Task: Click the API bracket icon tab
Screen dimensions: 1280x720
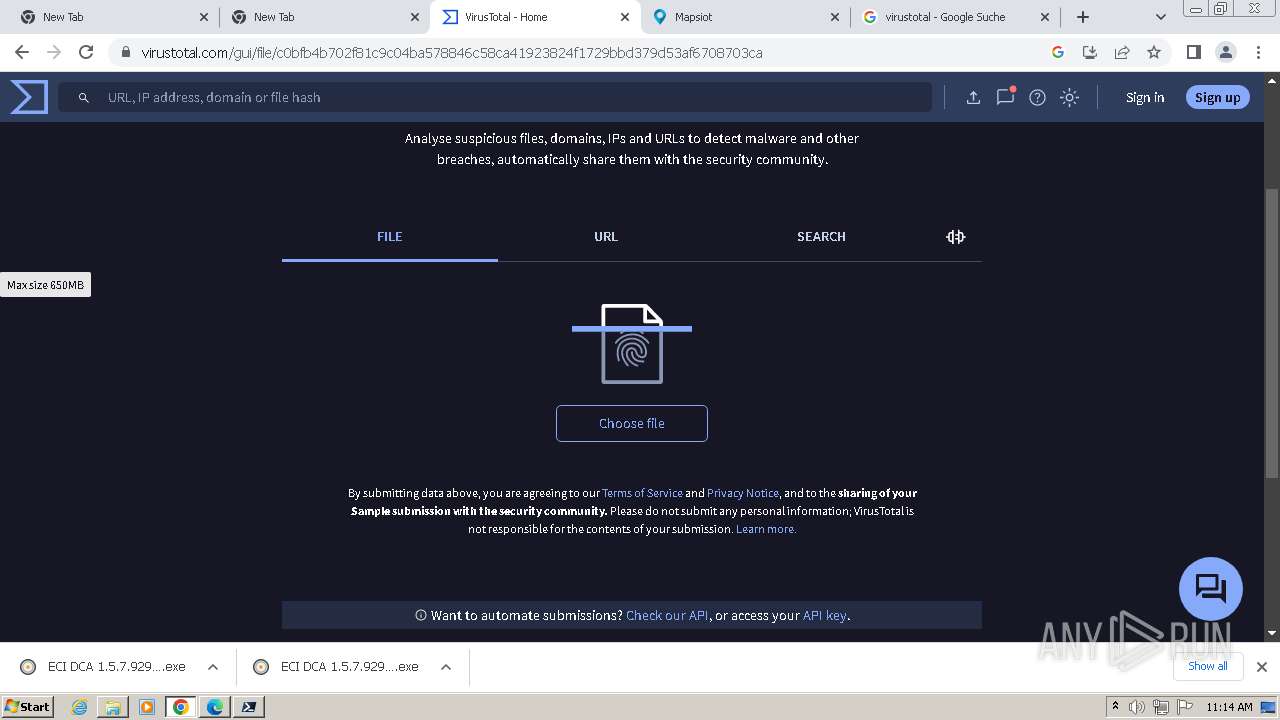Action: point(955,237)
